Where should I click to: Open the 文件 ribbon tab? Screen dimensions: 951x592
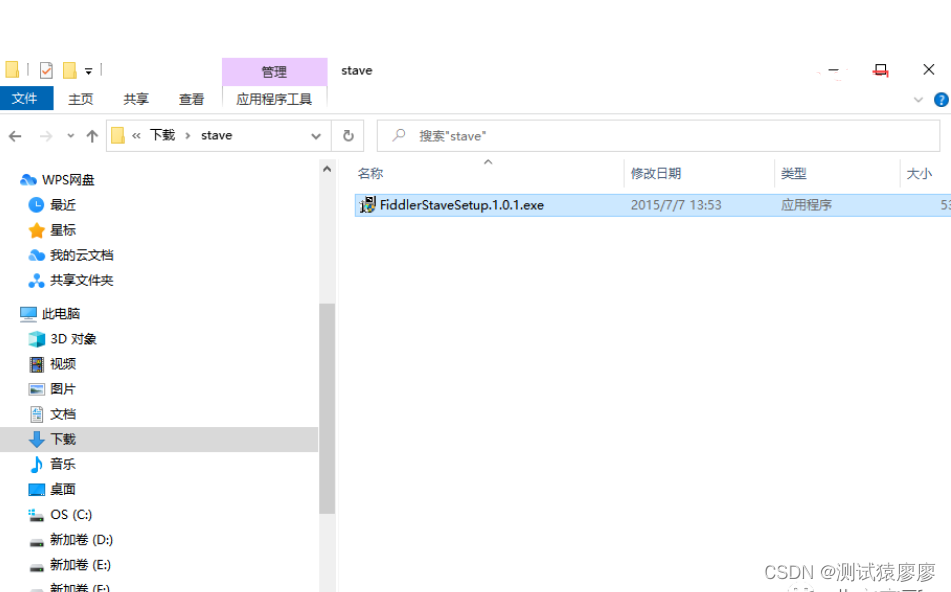(26, 98)
